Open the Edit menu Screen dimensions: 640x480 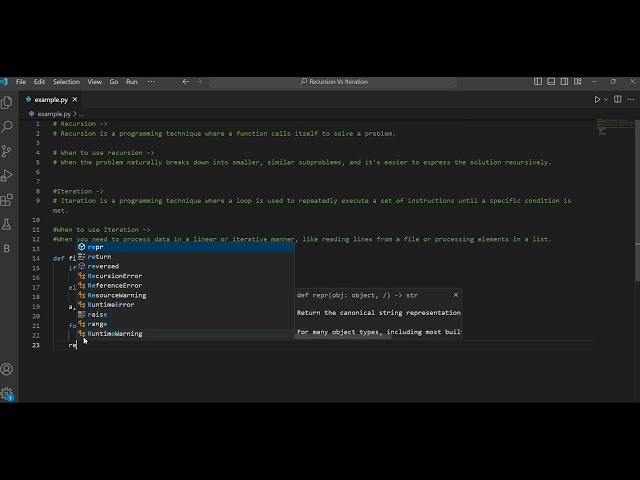coord(39,82)
